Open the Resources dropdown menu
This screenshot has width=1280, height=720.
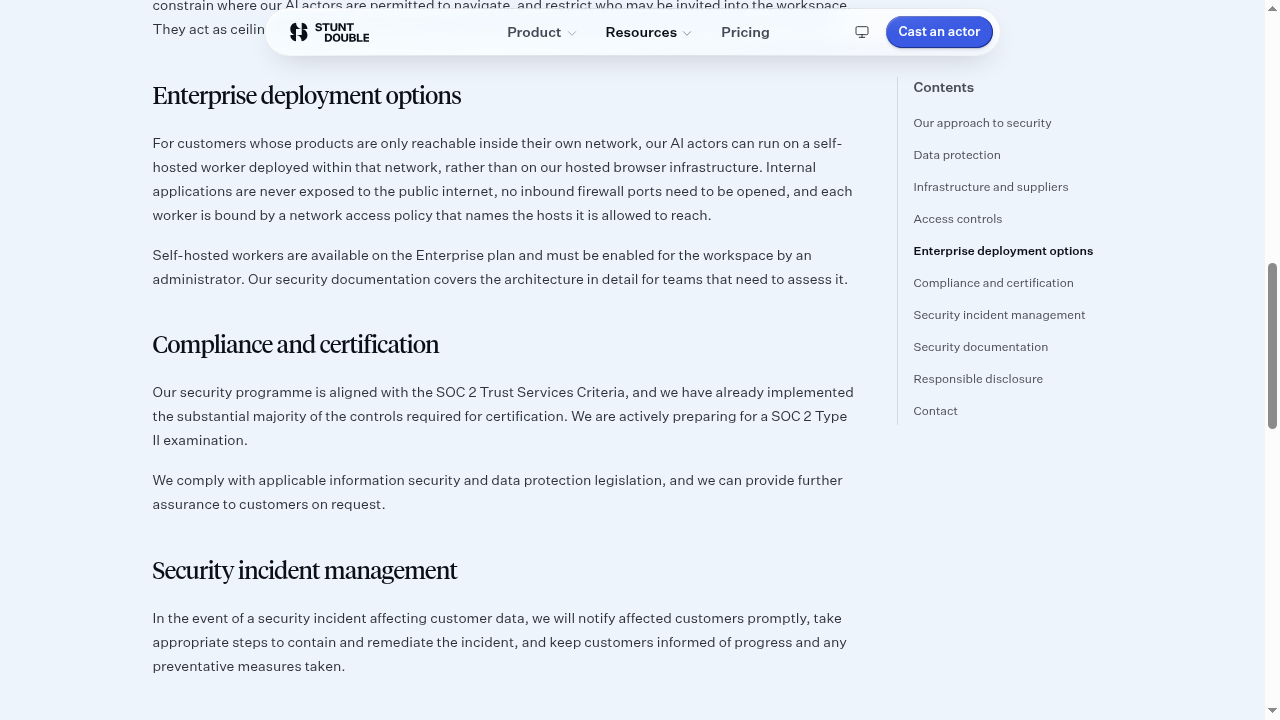click(648, 32)
